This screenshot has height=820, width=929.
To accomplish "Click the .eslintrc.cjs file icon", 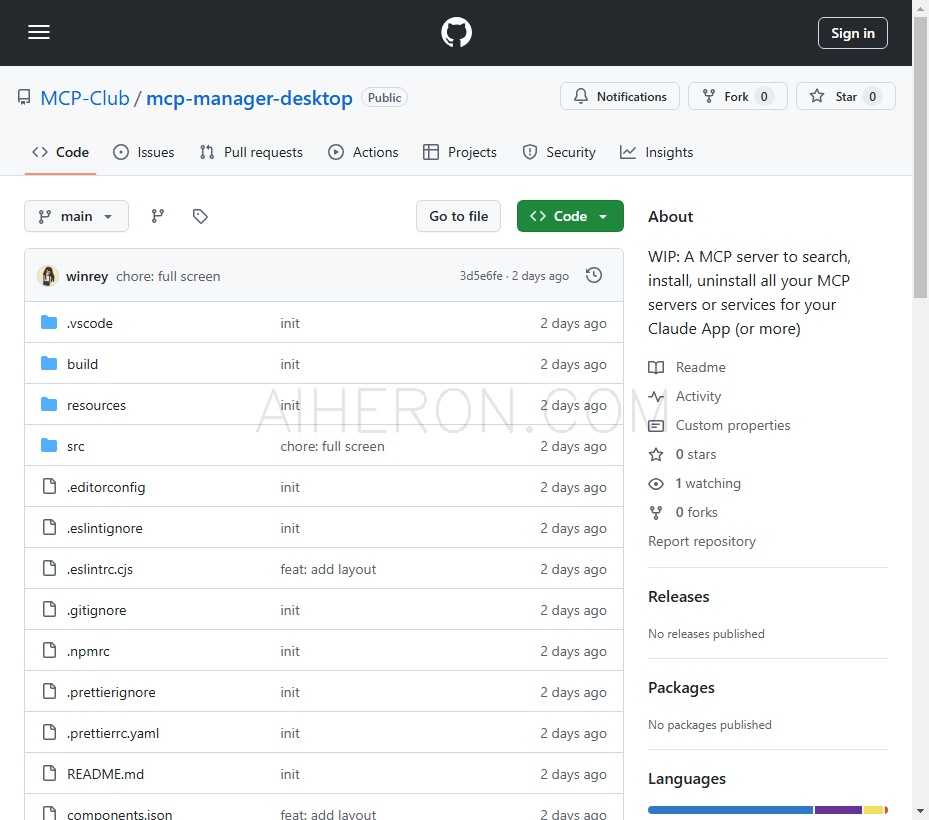I will pyautogui.click(x=50, y=568).
